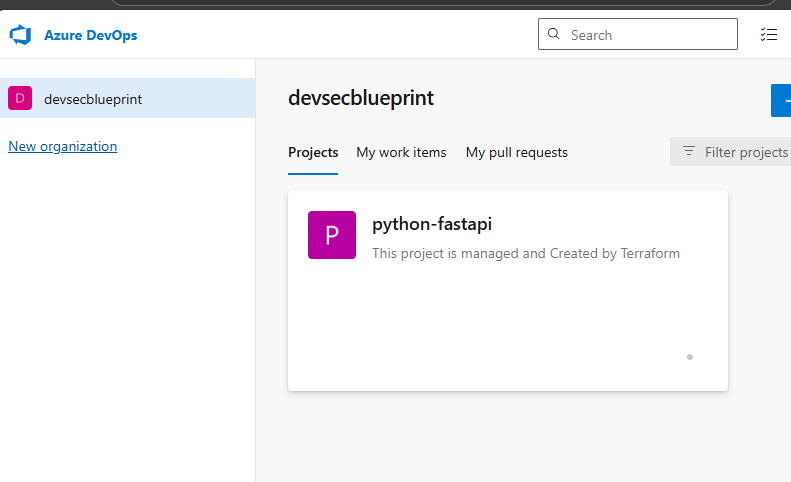This screenshot has width=791, height=482.
Task: Select devsecblueprint organization in sidebar
Action: [x=93, y=99]
